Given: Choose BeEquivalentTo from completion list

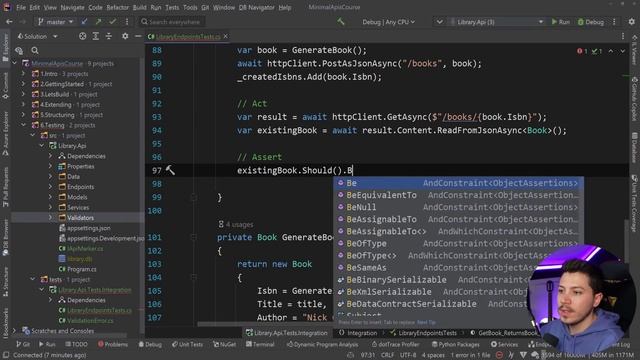Looking at the screenshot, I should point(458,195).
